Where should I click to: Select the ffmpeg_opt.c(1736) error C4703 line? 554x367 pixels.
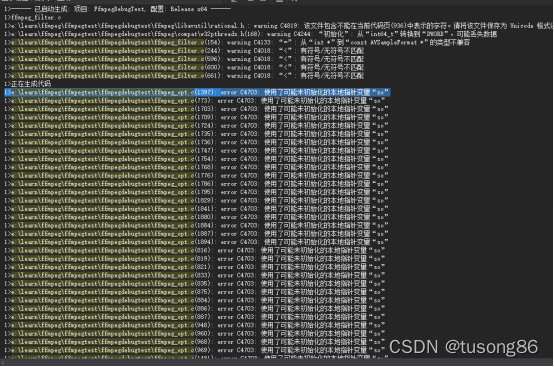click(196, 142)
